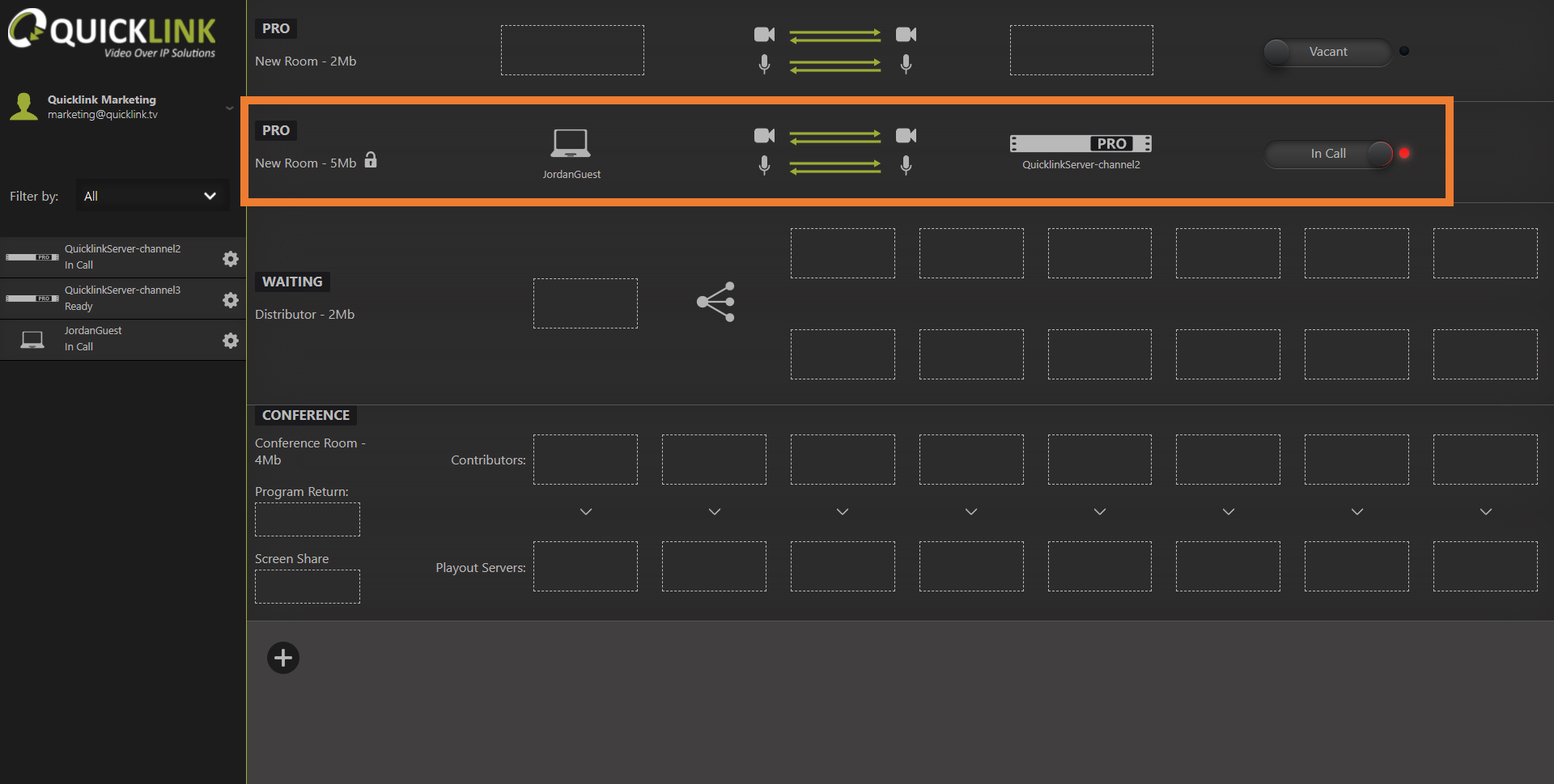Viewport: 1554px width, 784px height.
Task: Click the Distributor - 2Mb label
Action: pos(305,315)
